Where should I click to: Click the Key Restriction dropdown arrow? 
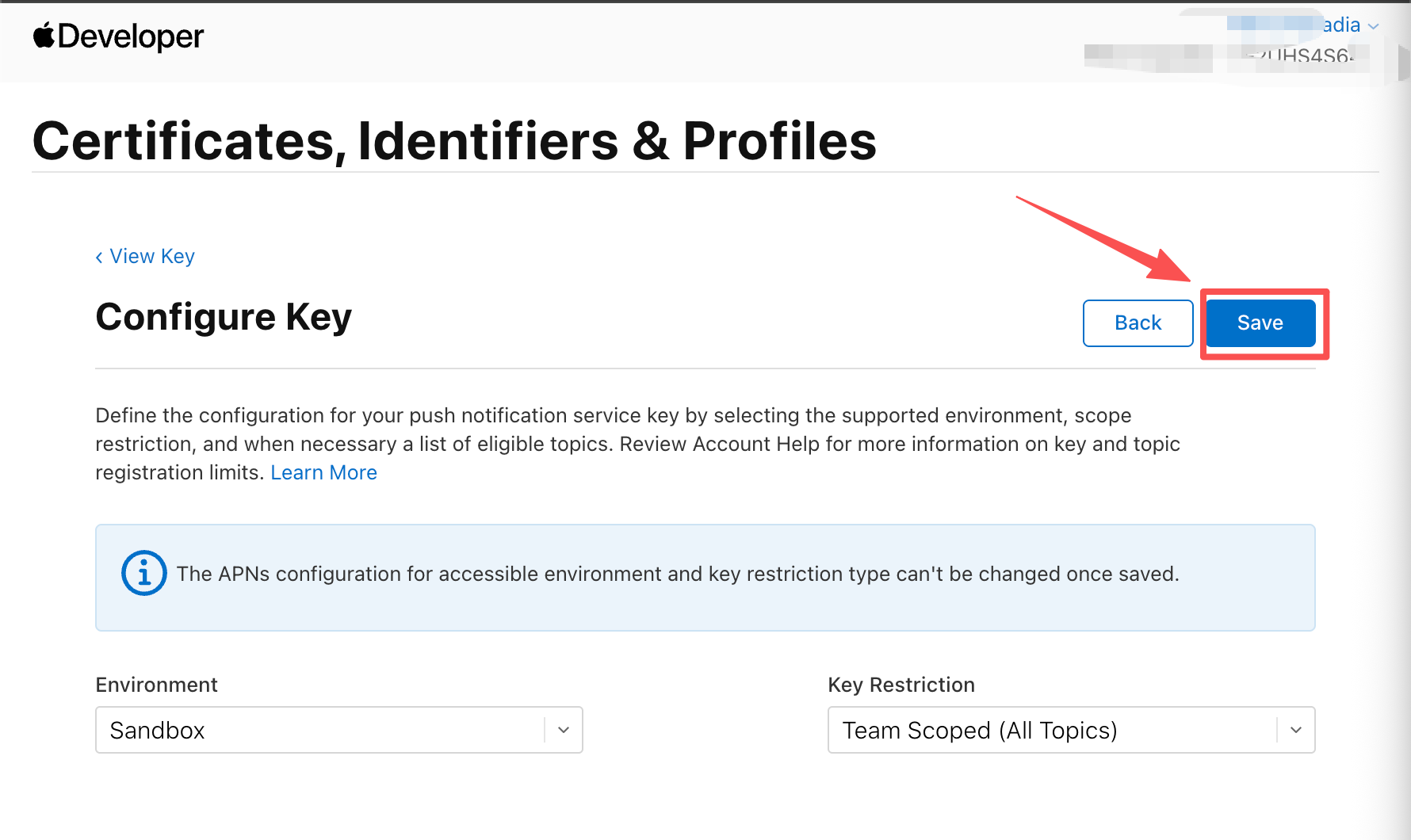1296,730
